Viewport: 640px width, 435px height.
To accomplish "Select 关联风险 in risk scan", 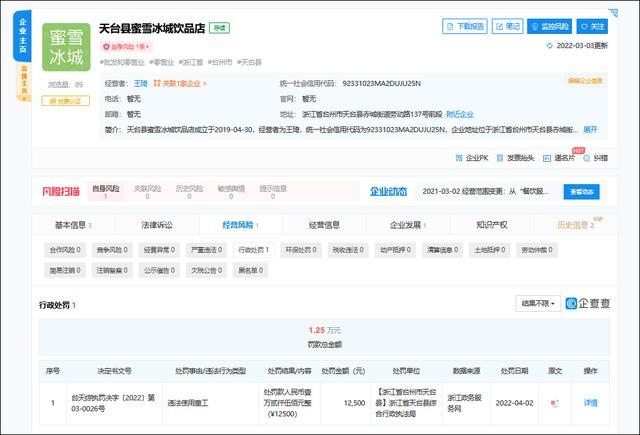I will coord(147,192).
